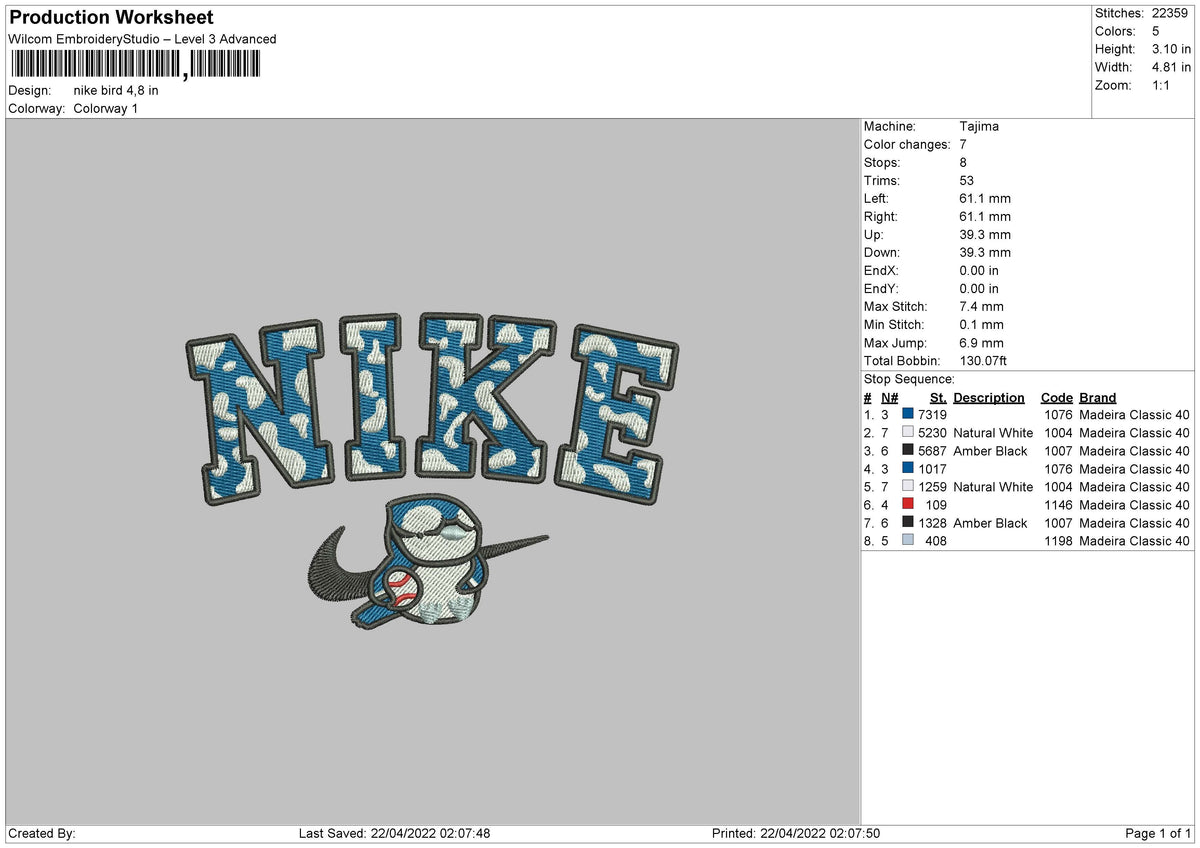The height and width of the screenshot is (848, 1200).
Task: Click the Brand column header
Action: coord(1097,397)
